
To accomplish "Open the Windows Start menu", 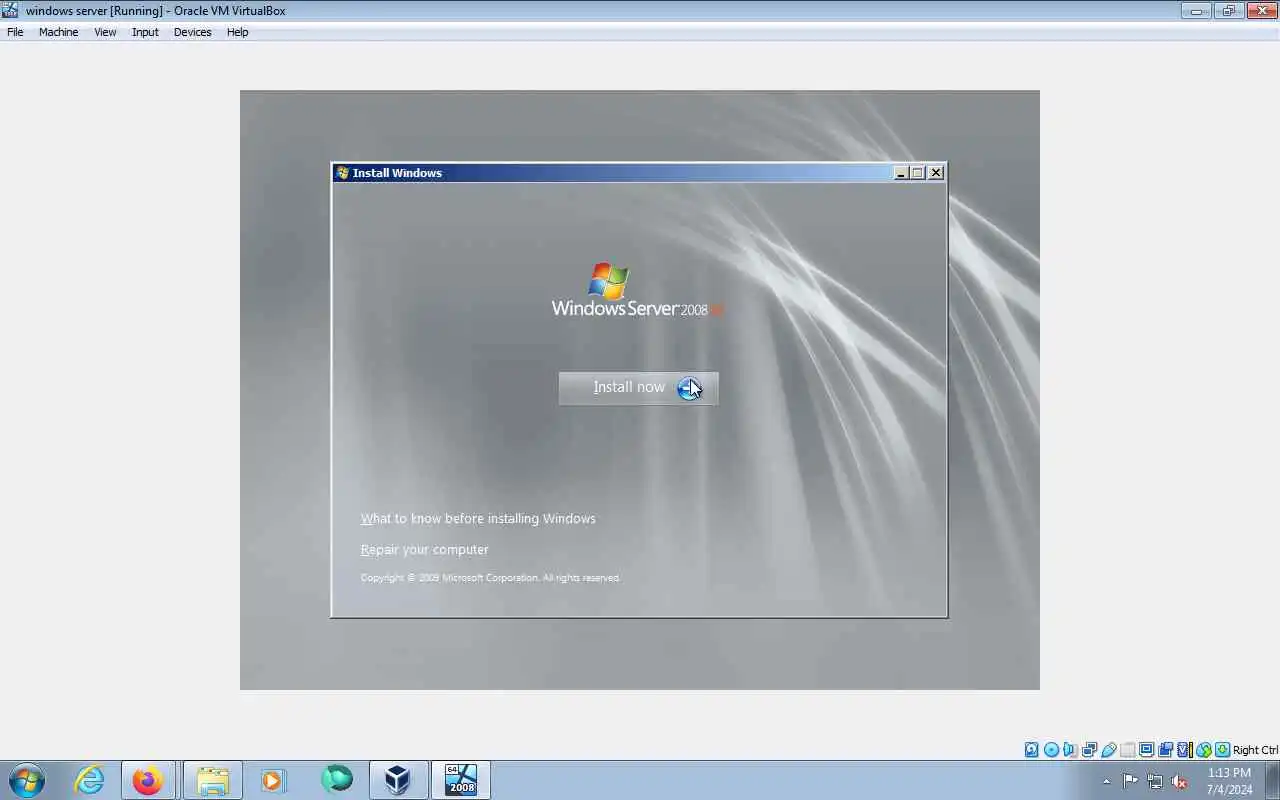I will [x=27, y=780].
